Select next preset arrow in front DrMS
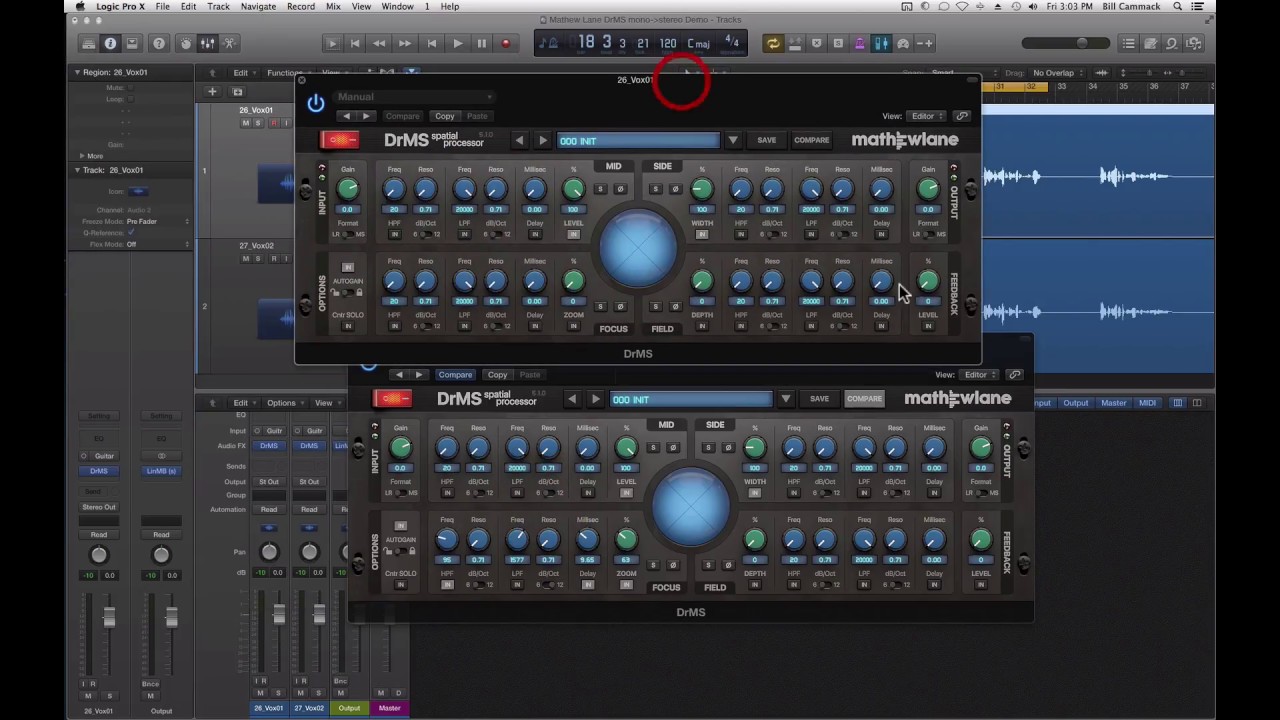The image size is (1280, 720). tap(542, 141)
